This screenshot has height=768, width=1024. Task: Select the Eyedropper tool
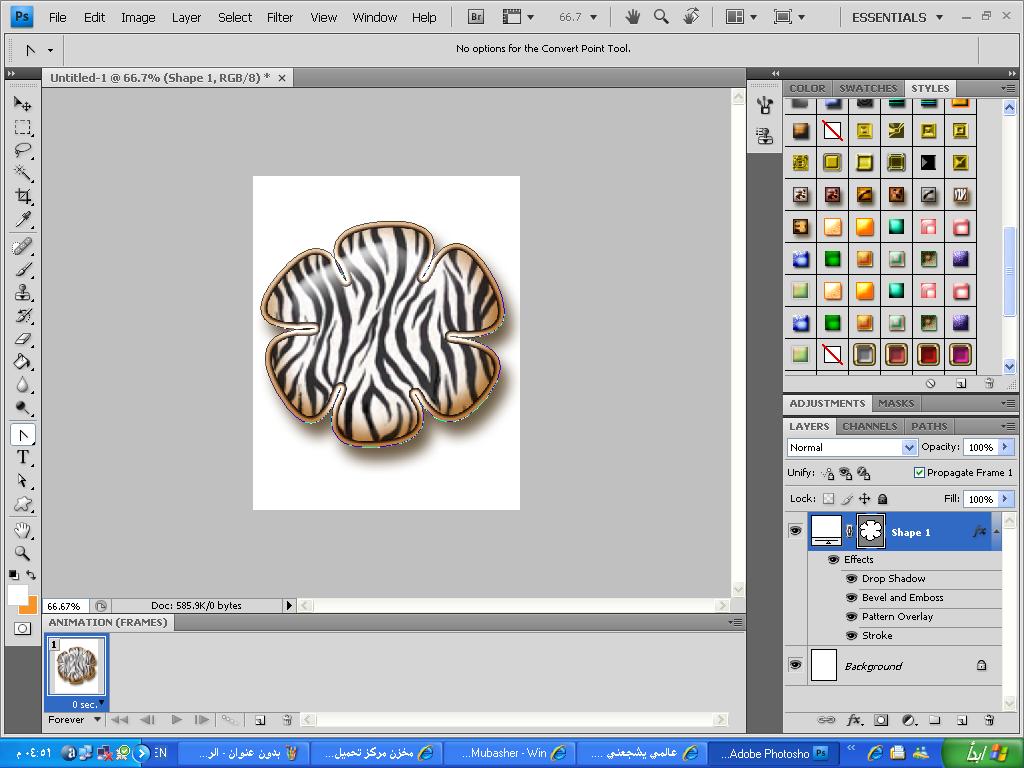22,219
